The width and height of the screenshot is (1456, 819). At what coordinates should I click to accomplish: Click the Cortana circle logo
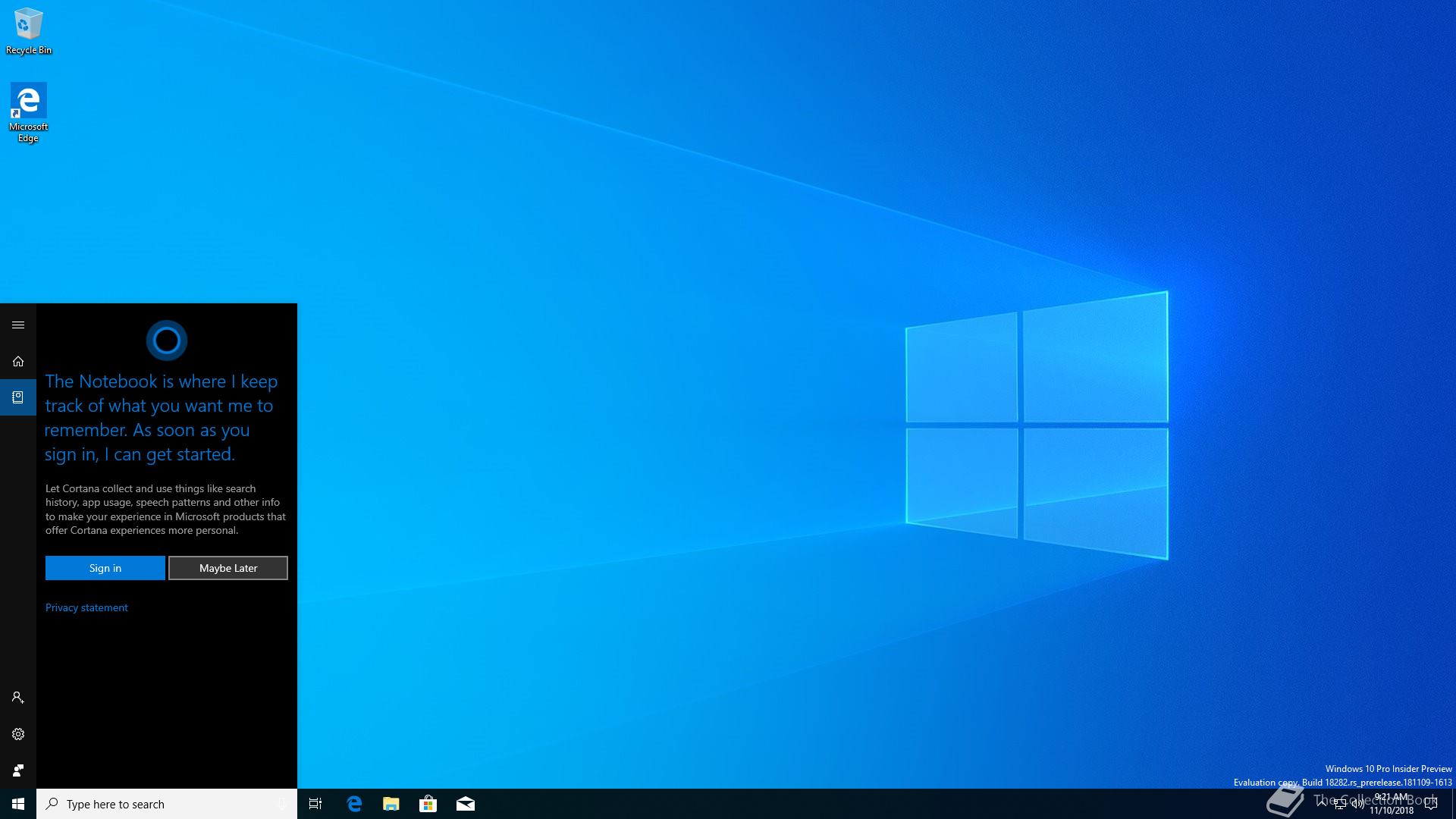click(x=166, y=340)
